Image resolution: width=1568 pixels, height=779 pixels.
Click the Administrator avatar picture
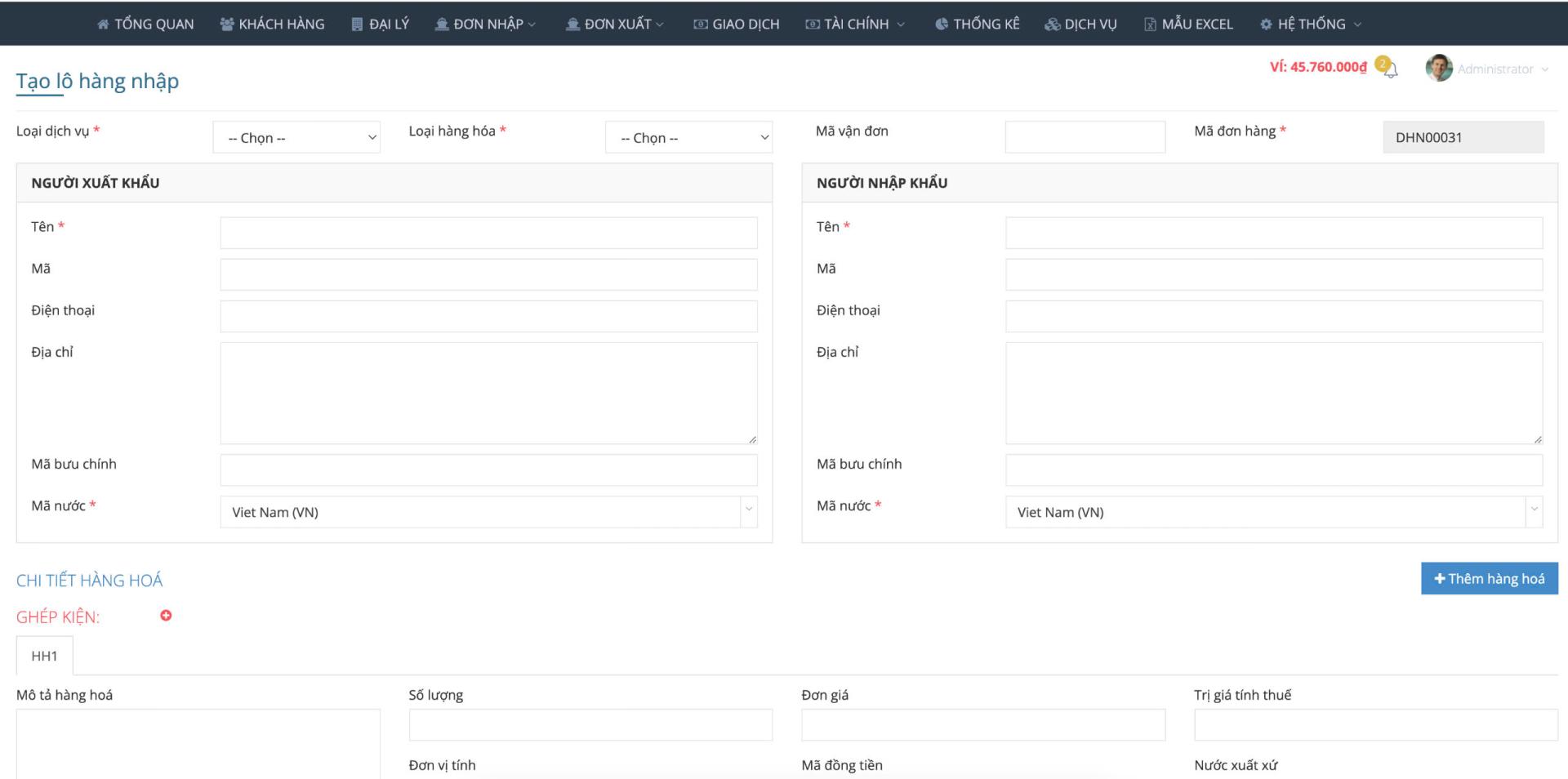pos(1438,69)
